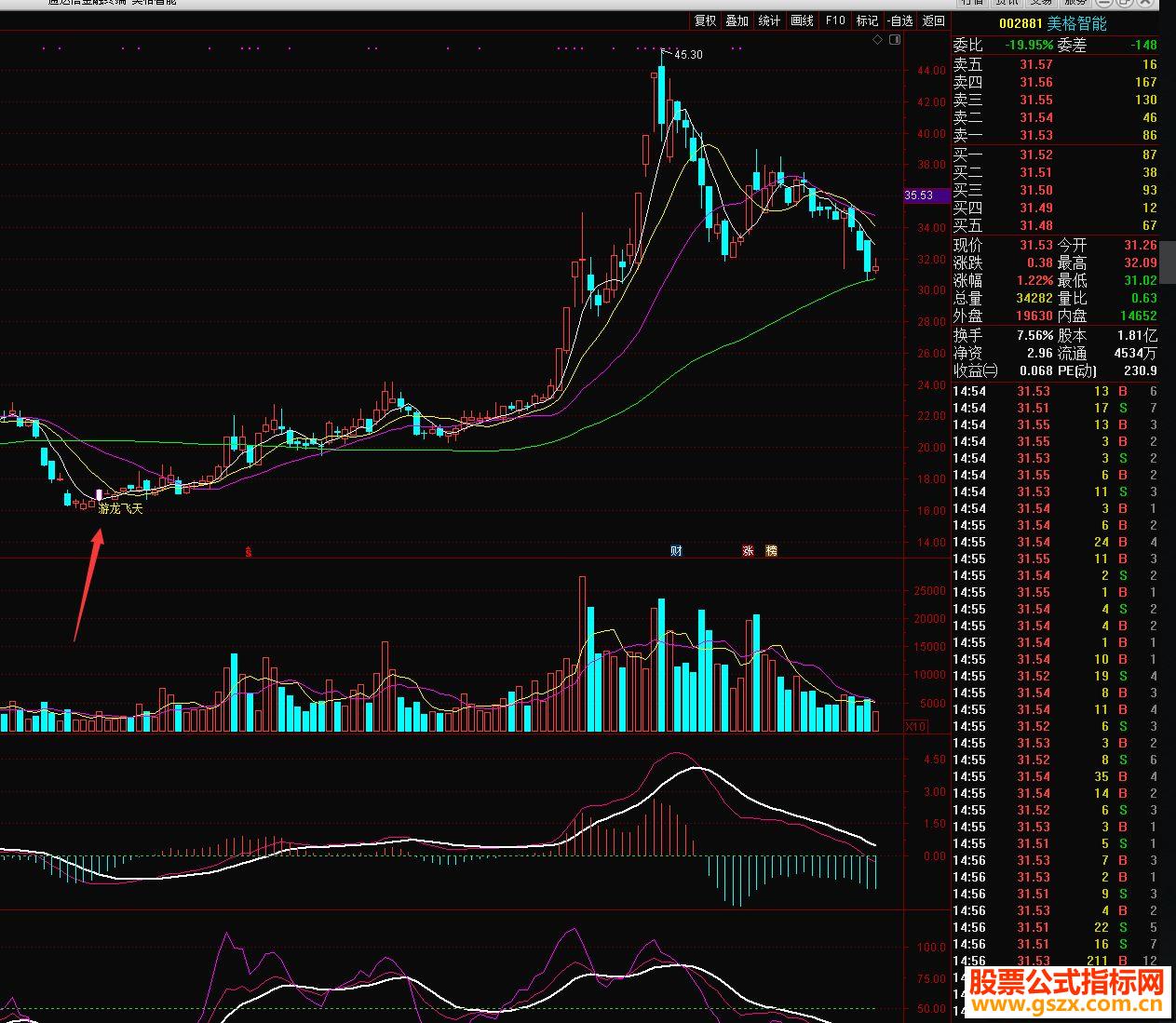Viewport: 1176px width, 1023px height.
Task: Click the 收益 0.068 value
Action: coord(1035,370)
